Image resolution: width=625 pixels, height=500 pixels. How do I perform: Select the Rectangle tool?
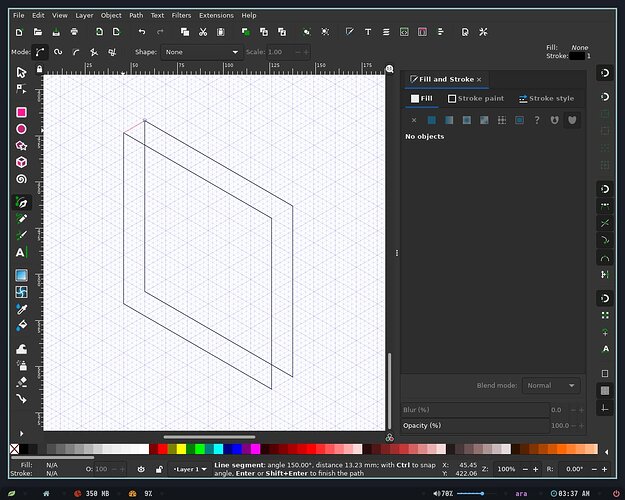pos(22,112)
